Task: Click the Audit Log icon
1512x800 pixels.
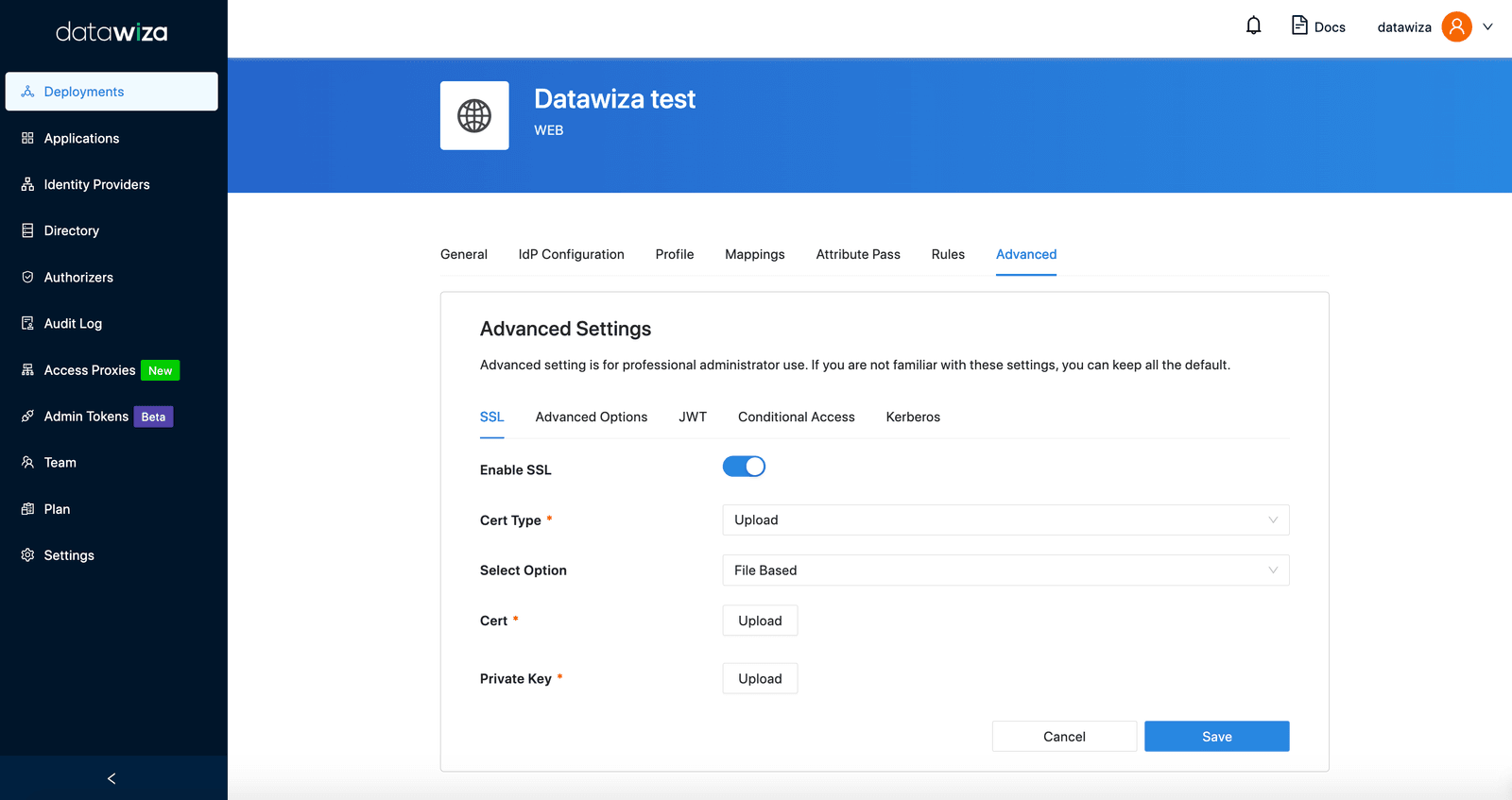Action: (x=27, y=323)
